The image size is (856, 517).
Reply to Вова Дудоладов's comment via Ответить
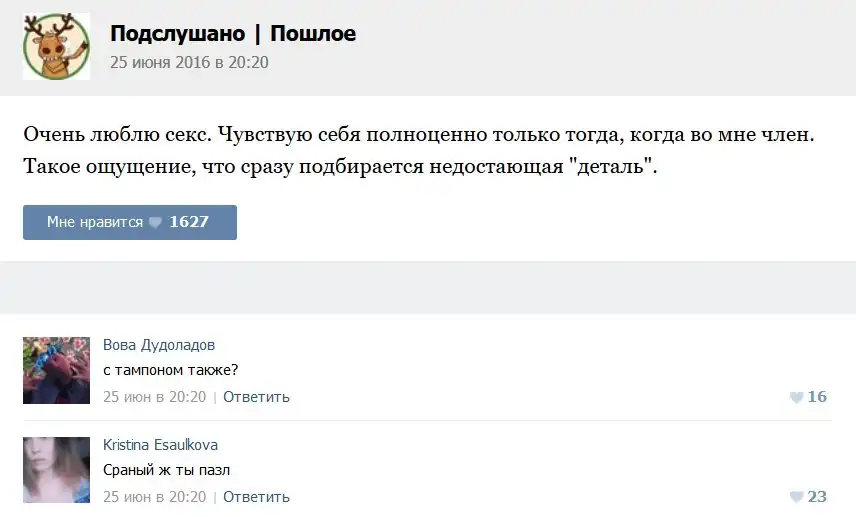pos(256,397)
